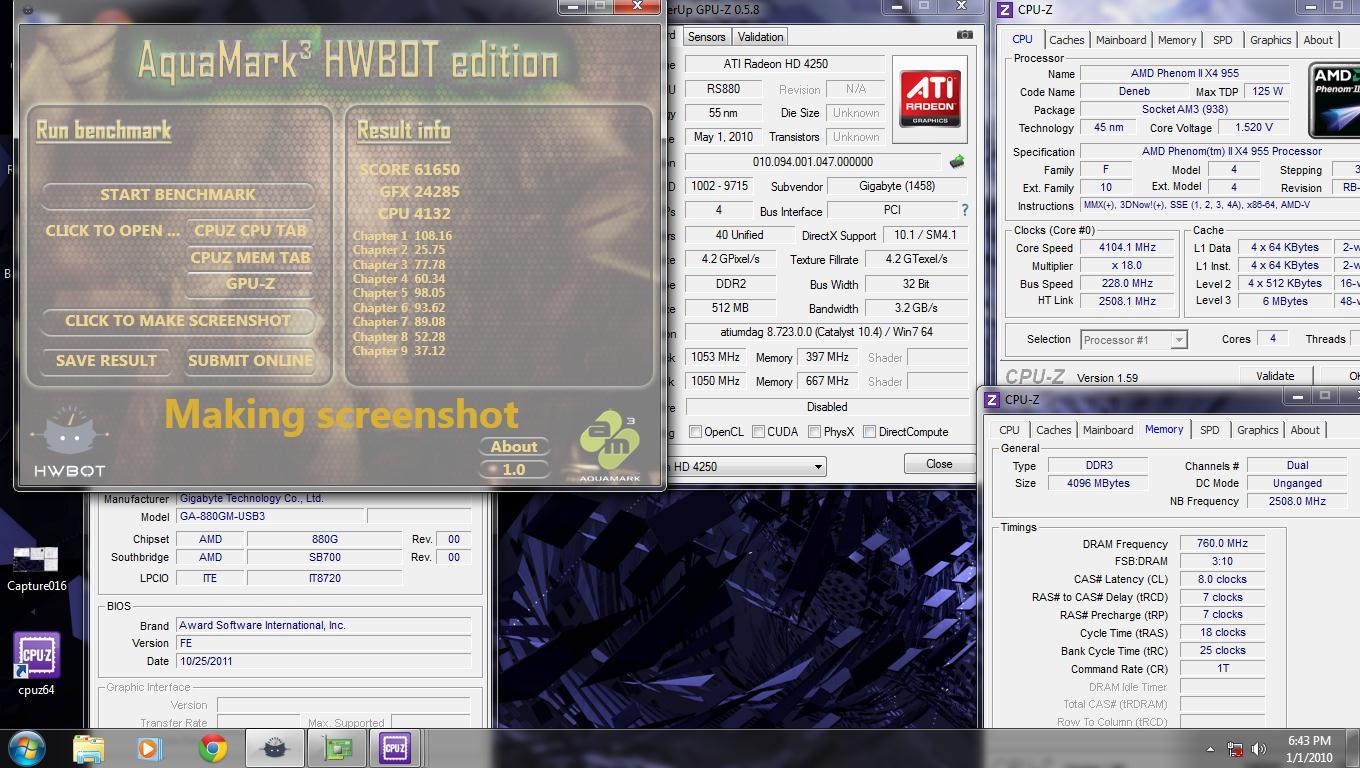Open the cpuz64 desktop shortcut

tap(36, 664)
